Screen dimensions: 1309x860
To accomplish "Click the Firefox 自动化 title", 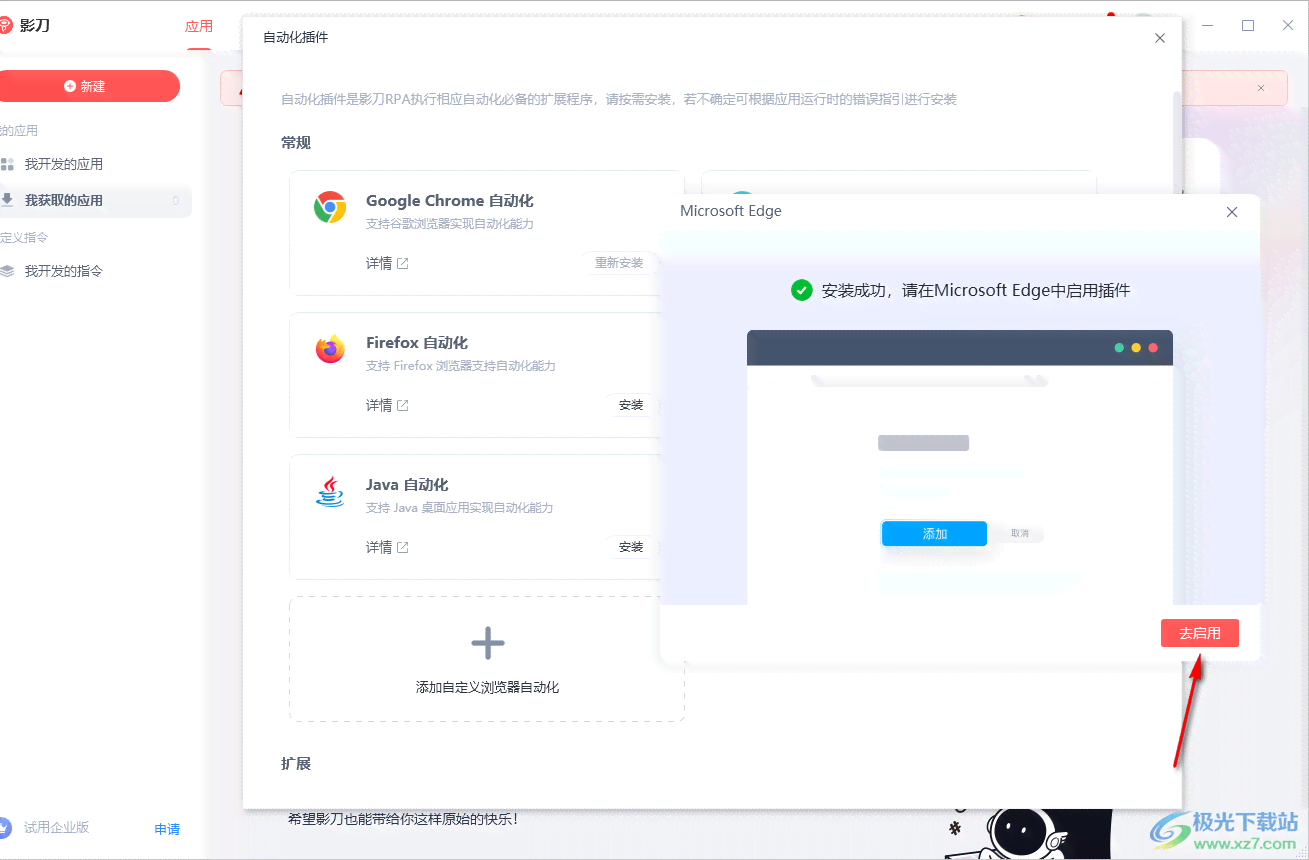I will pos(417,343).
